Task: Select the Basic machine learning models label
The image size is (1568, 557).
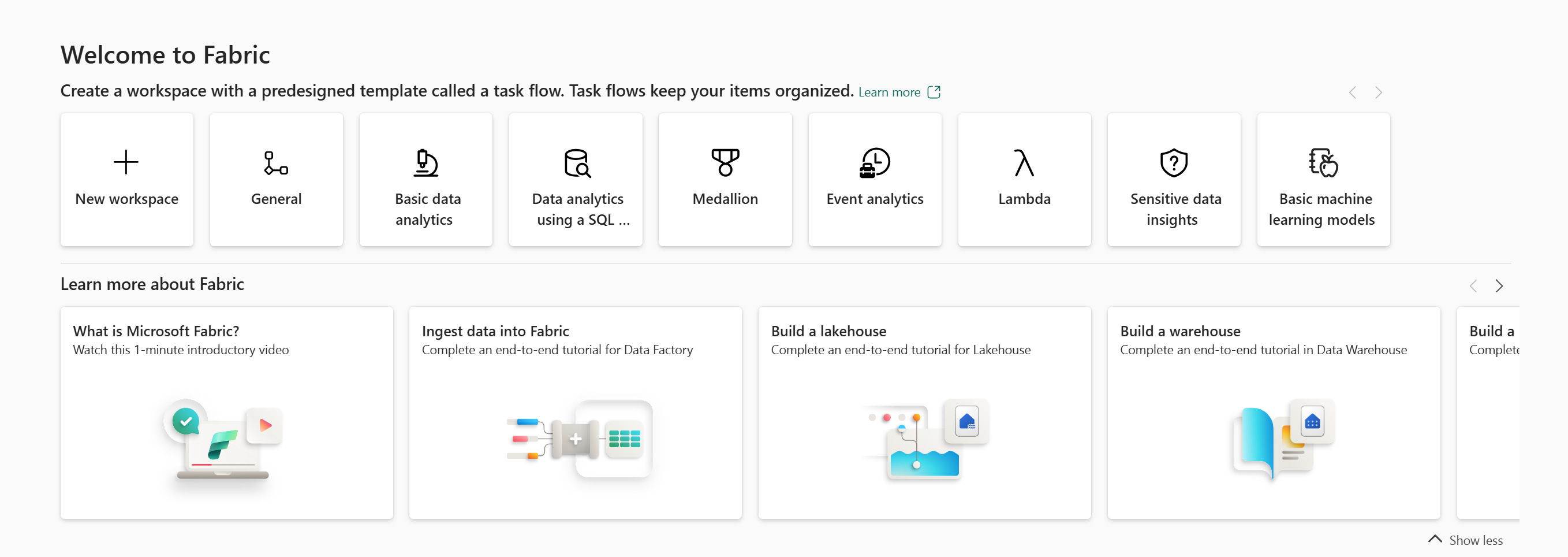Action: coord(1322,209)
